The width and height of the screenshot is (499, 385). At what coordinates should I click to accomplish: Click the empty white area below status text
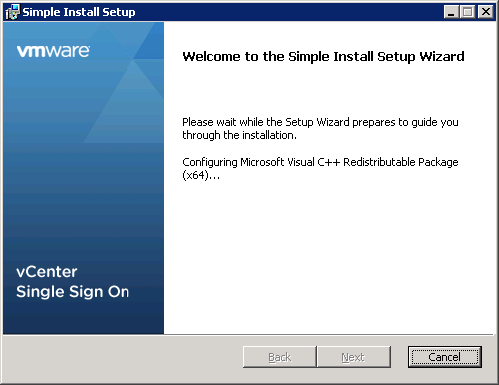click(x=328, y=257)
